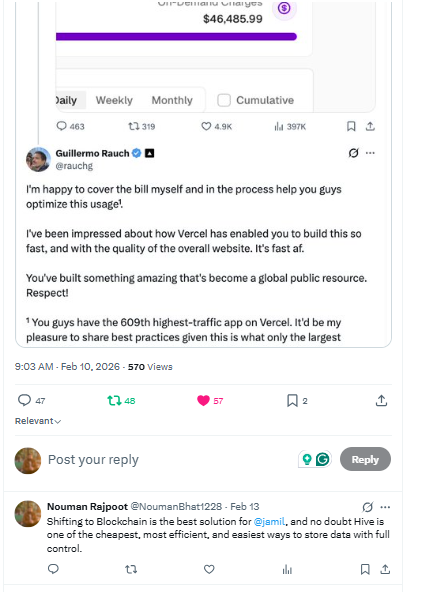Image resolution: width=421 pixels, height=592 pixels.
Task: Bookmark the main post with count 2
Action: pos(292,400)
